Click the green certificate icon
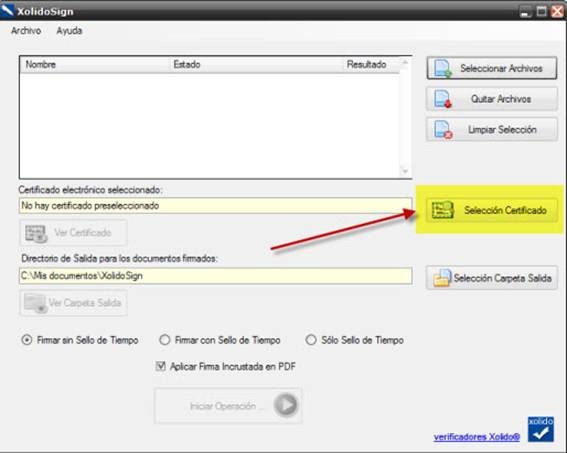Screen dimensions: 567x453 [x=443, y=210]
